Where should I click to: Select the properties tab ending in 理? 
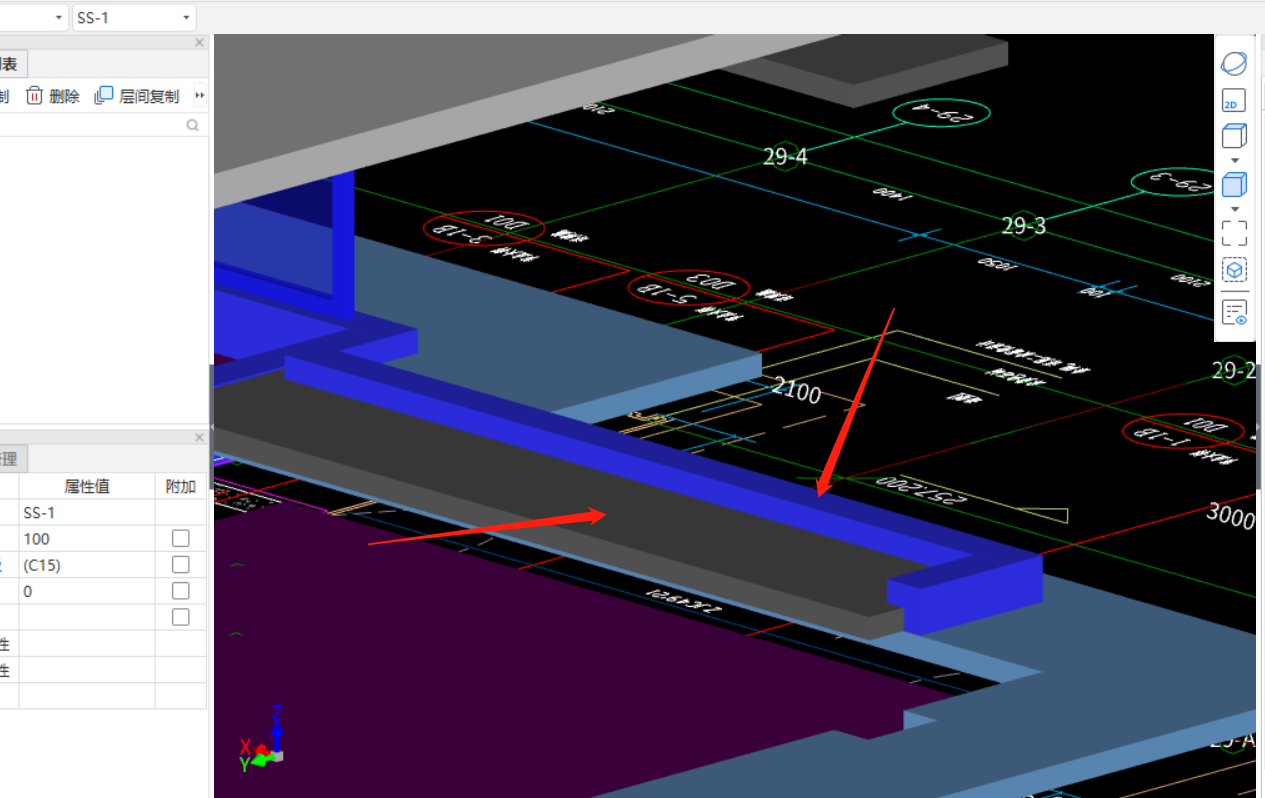(x=12, y=459)
